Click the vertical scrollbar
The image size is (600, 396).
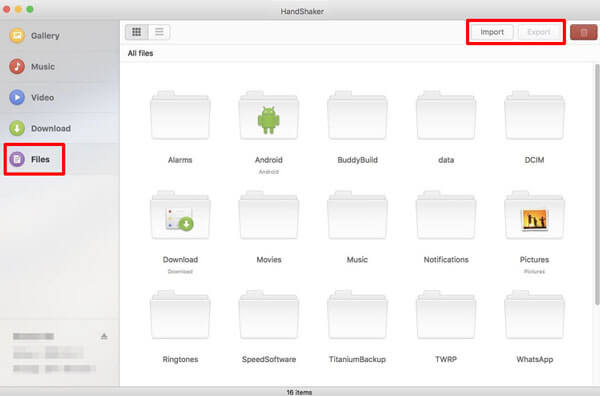point(597,185)
